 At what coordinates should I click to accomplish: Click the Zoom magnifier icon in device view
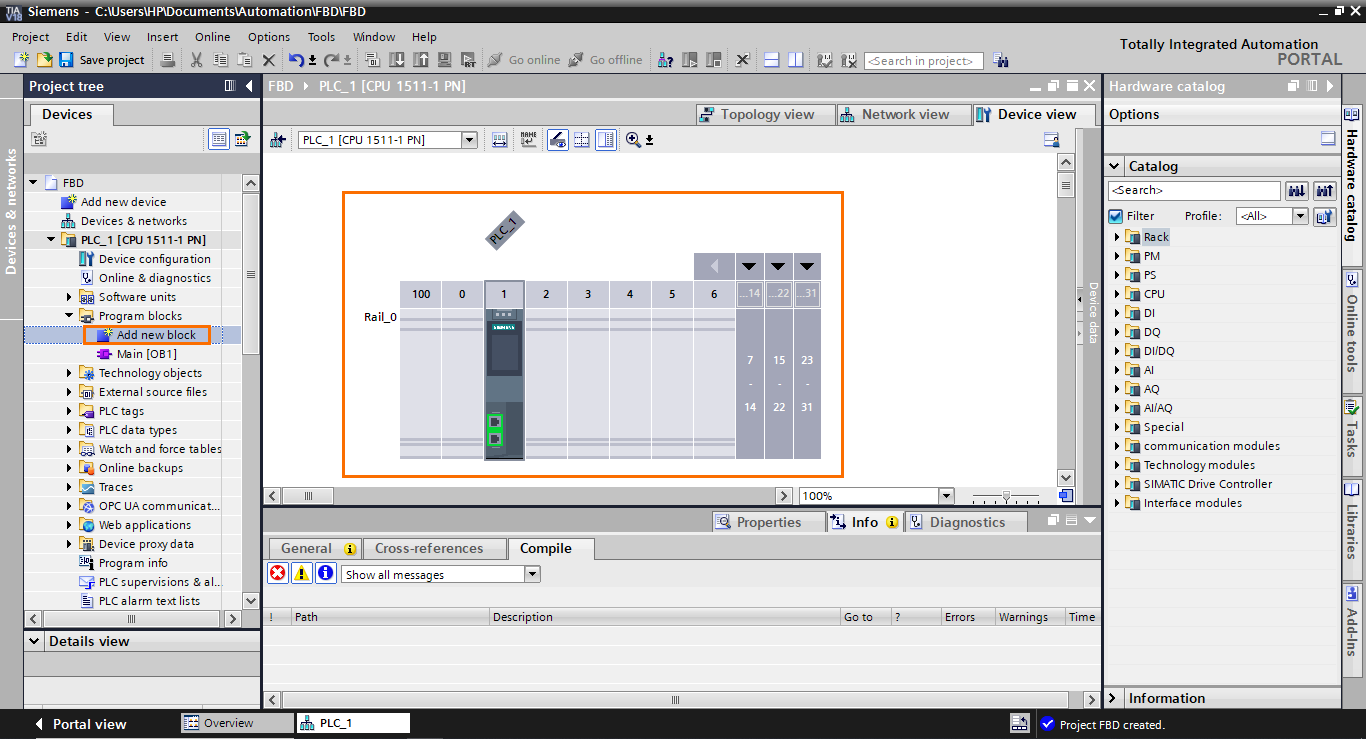[633, 140]
